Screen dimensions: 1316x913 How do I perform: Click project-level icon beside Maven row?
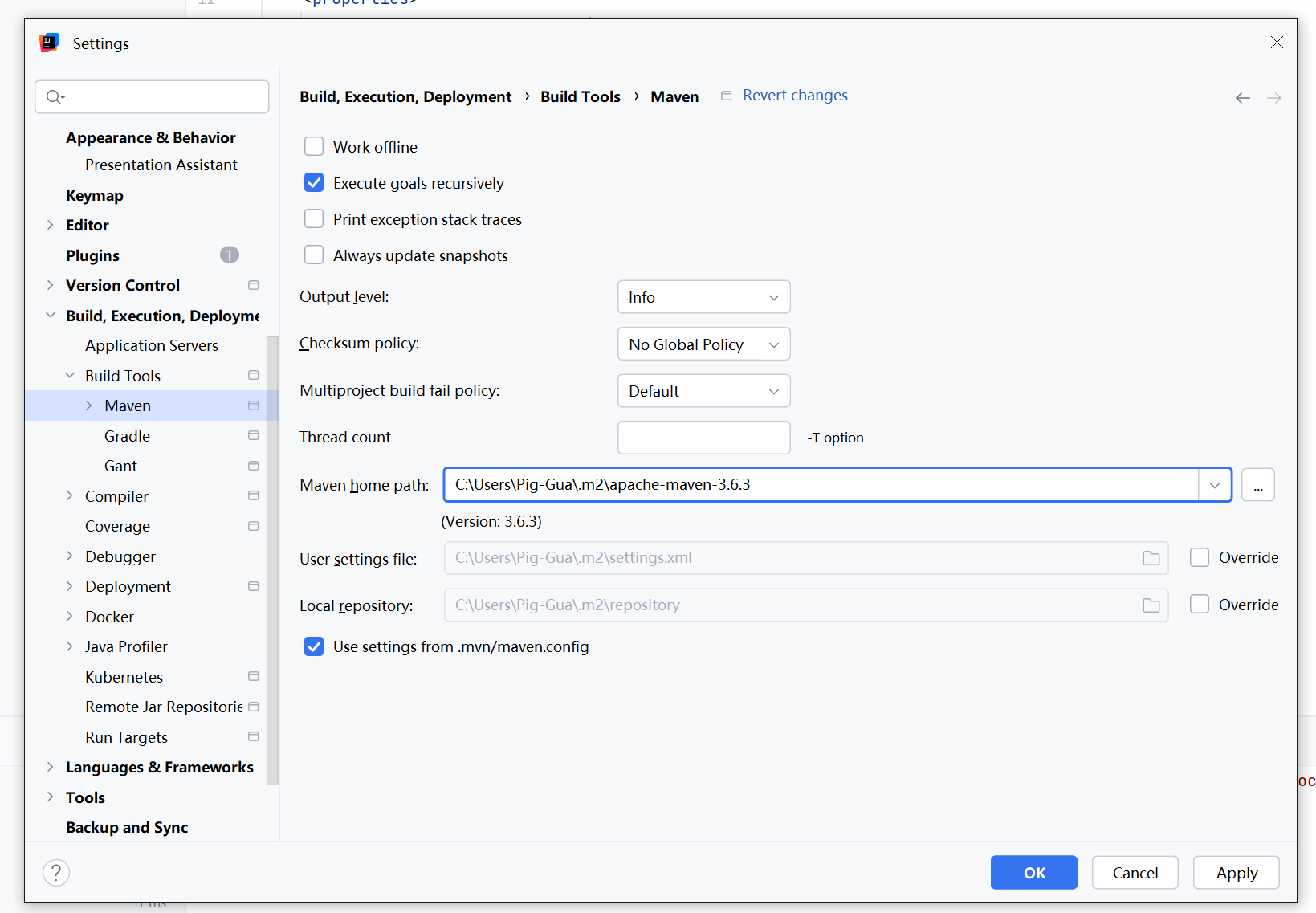[x=254, y=406]
